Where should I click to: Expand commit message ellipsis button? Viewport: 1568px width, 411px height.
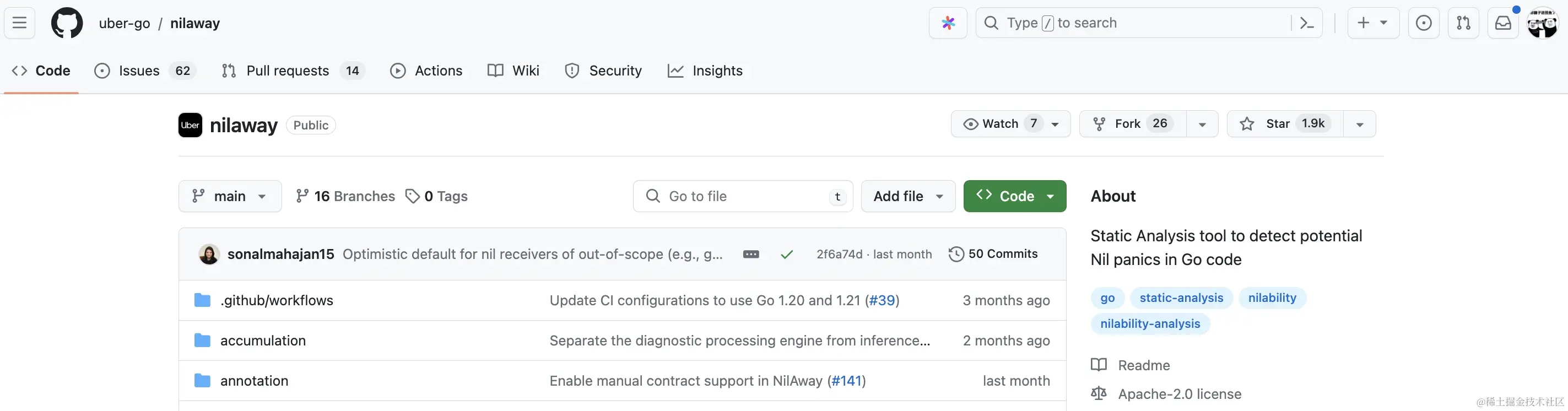pos(750,254)
